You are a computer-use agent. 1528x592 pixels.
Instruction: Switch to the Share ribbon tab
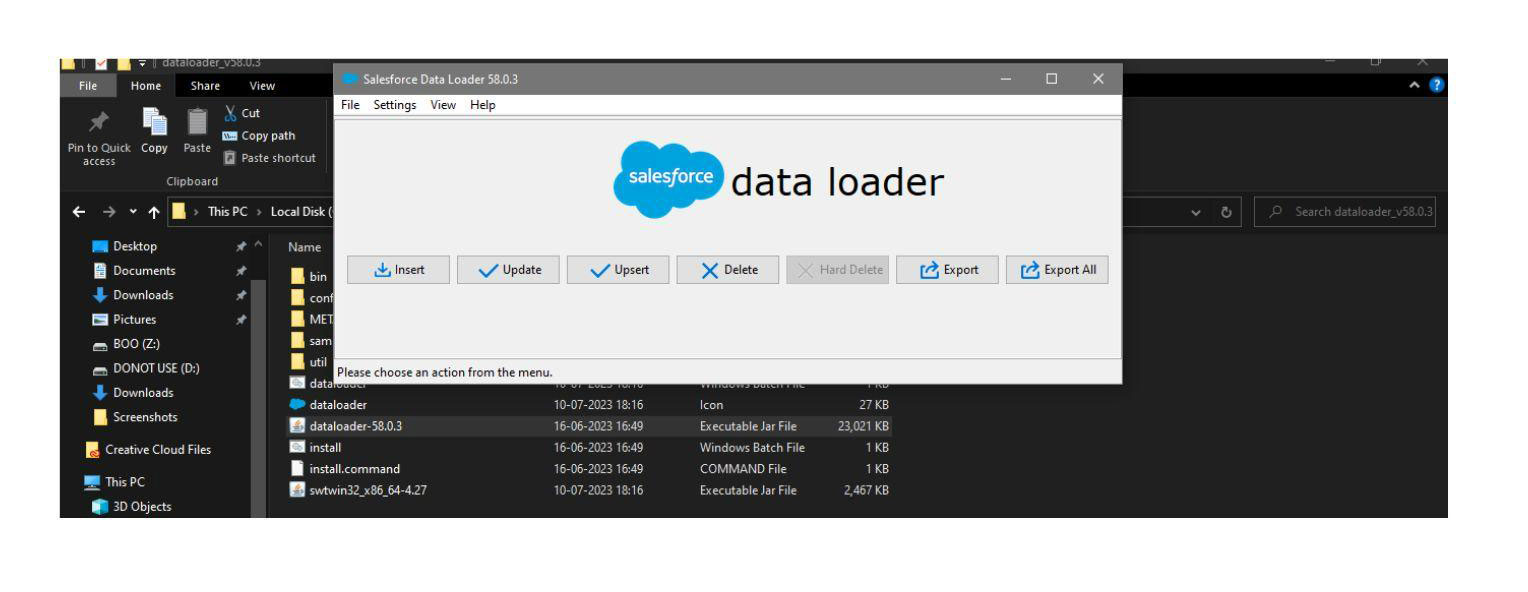coord(203,86)
